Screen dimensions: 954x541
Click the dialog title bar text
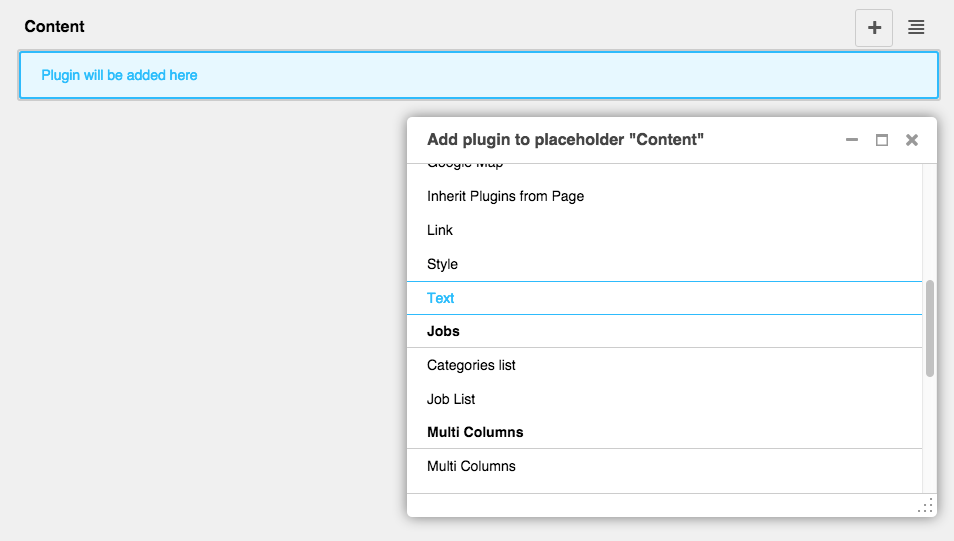(565, 140)
